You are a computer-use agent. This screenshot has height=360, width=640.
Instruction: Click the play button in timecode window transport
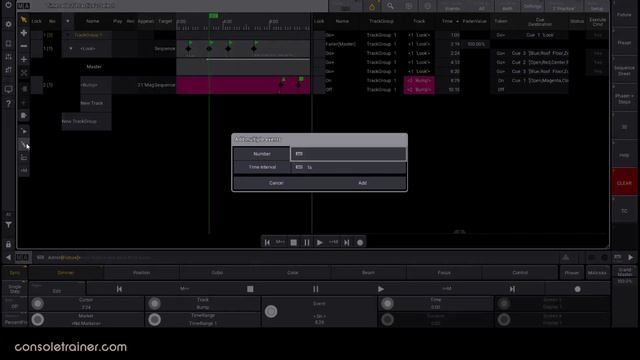(x=320, y=242)
